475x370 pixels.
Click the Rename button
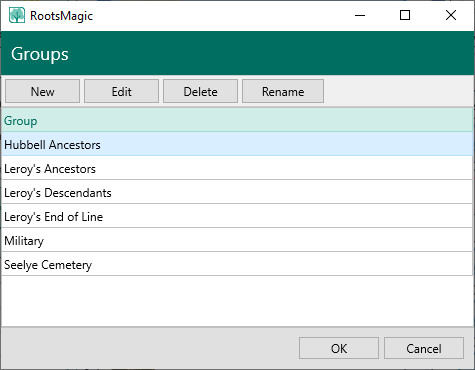(283, 91)
